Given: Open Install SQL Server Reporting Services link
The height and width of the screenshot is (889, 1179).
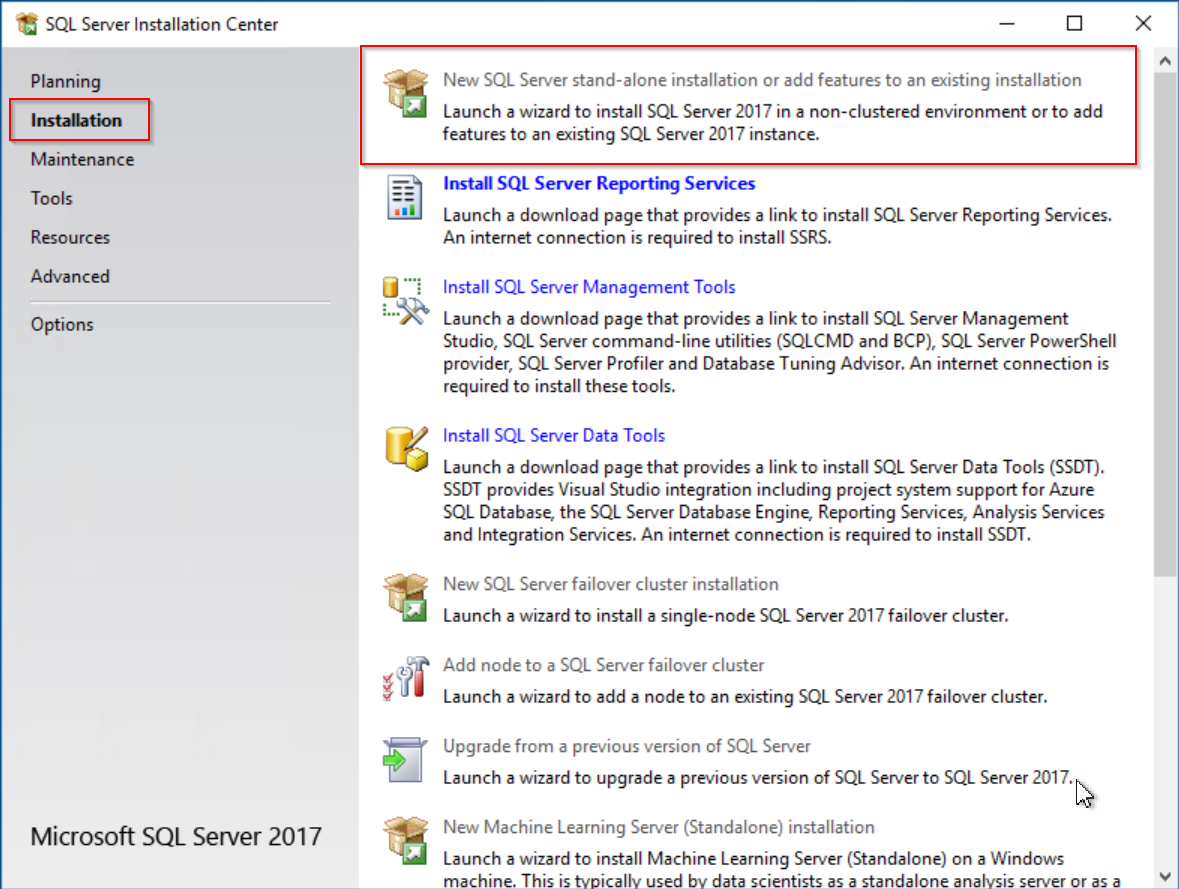Looking at the screenshot, I should coord(599,183).
